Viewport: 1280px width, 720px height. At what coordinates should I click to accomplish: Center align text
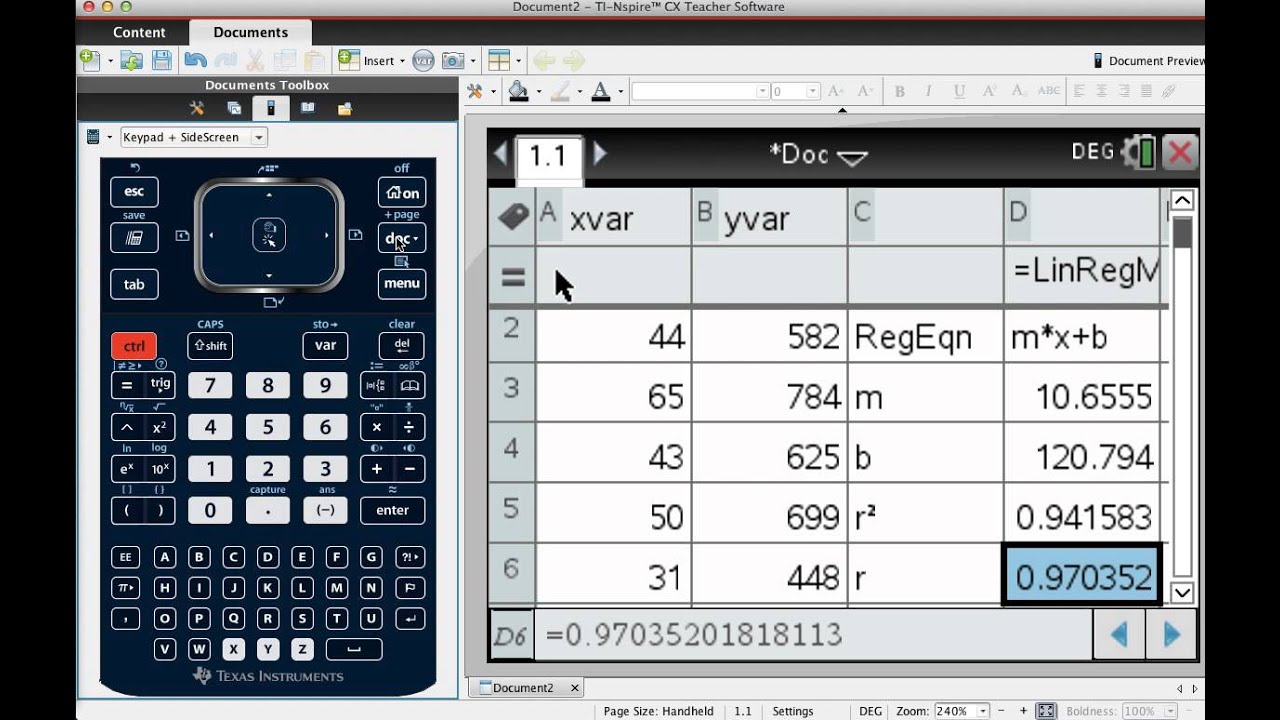pyautogui.click(x=1101, y=91)
